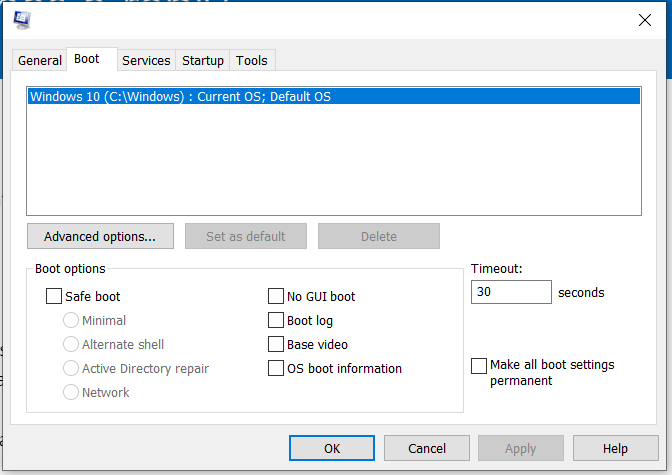Viewport: 672px width, 475px height.
Task: Open Help for System Configuration
Action: tap(615, 449)
